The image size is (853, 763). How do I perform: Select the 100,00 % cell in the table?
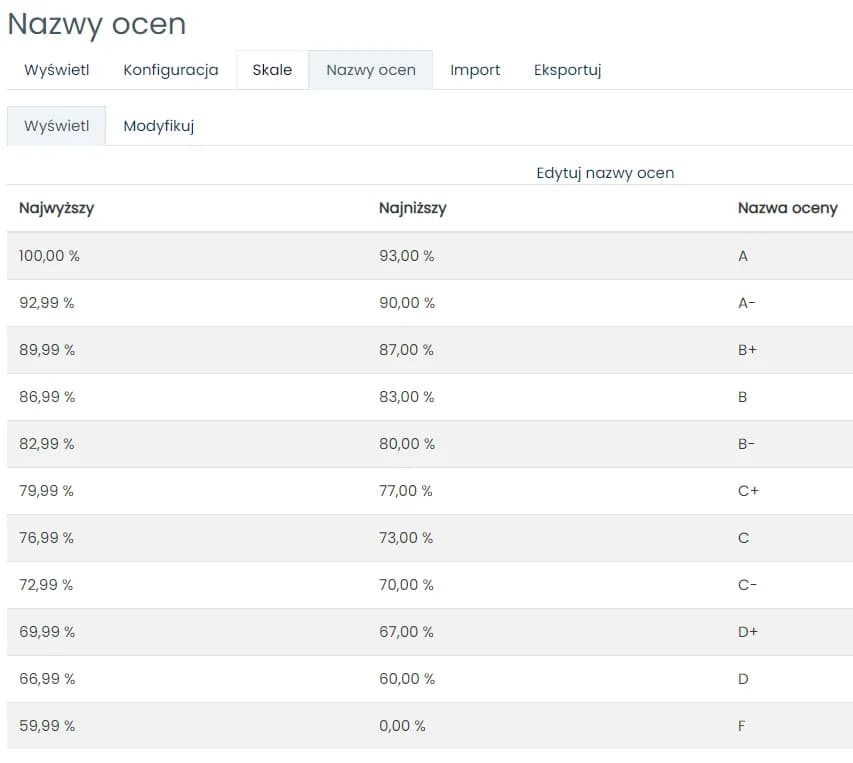pyautogui.click(x=49, y=256)
